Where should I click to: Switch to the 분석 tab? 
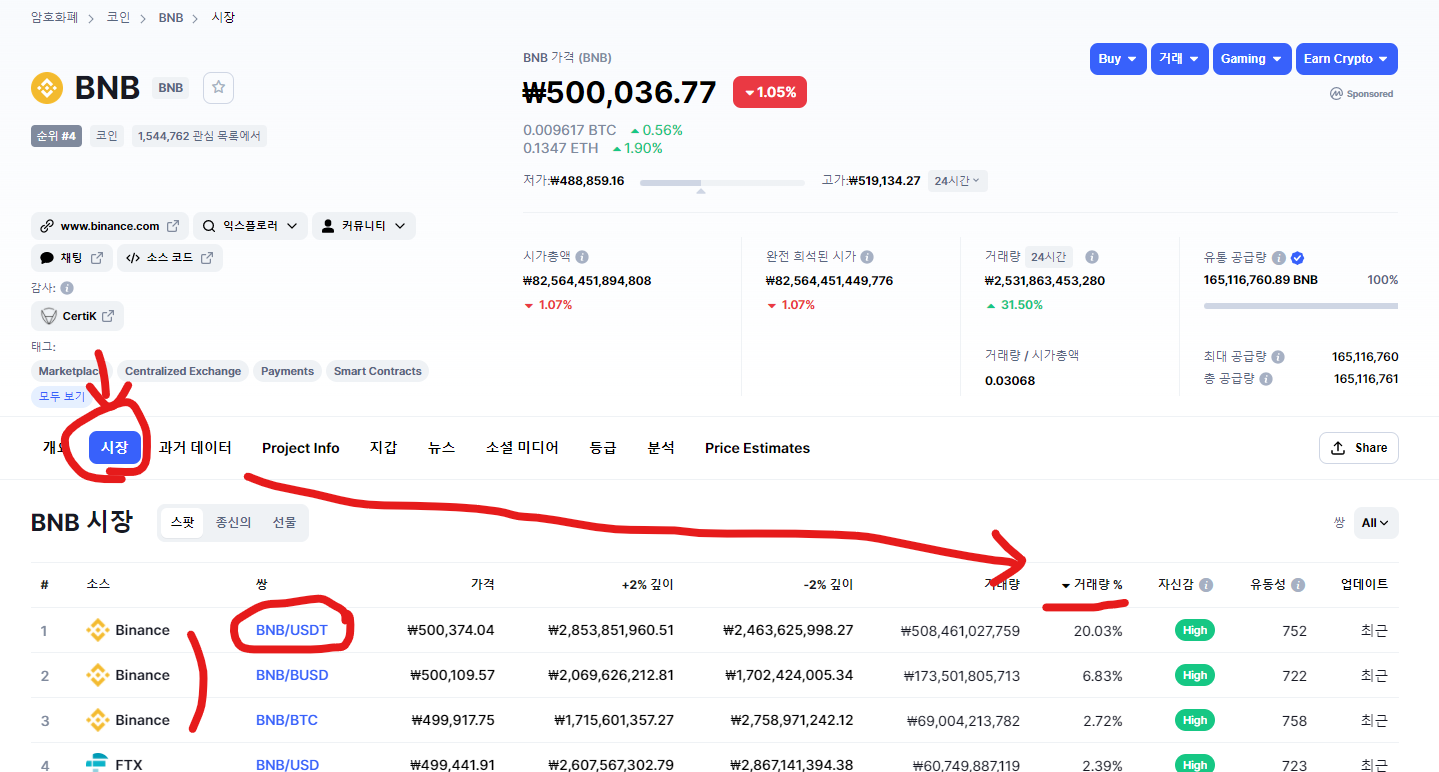point(661,448)
